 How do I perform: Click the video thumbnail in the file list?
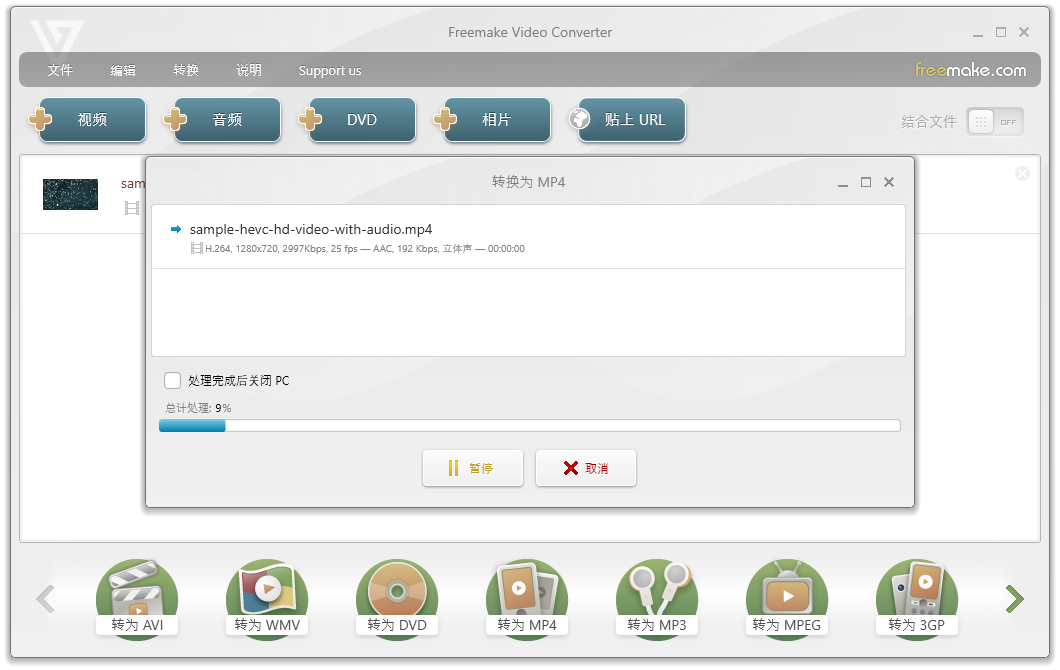(x=70, y=194)
